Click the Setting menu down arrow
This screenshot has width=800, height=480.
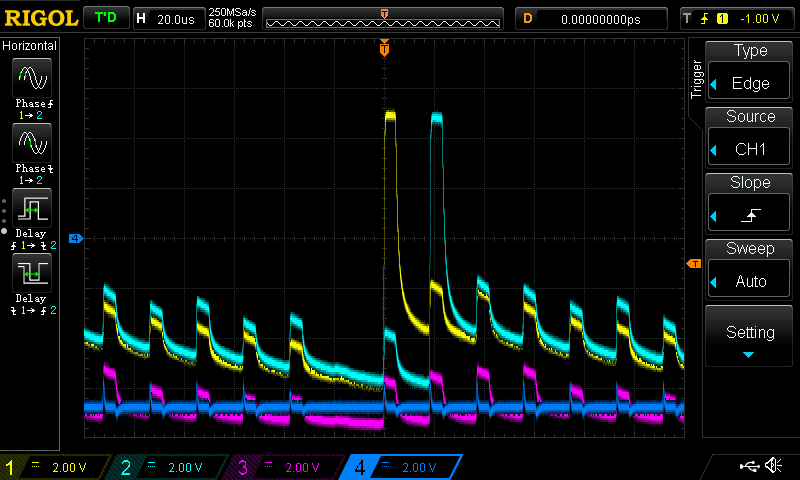point(748,355)
